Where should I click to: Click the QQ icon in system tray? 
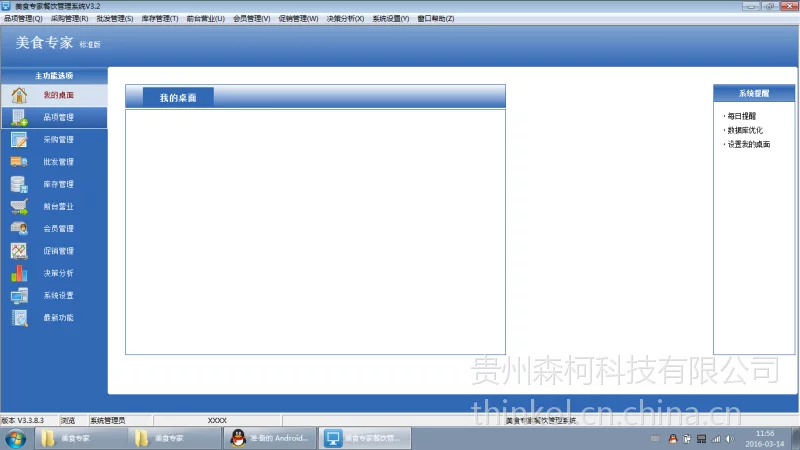[x=672, y=439]
